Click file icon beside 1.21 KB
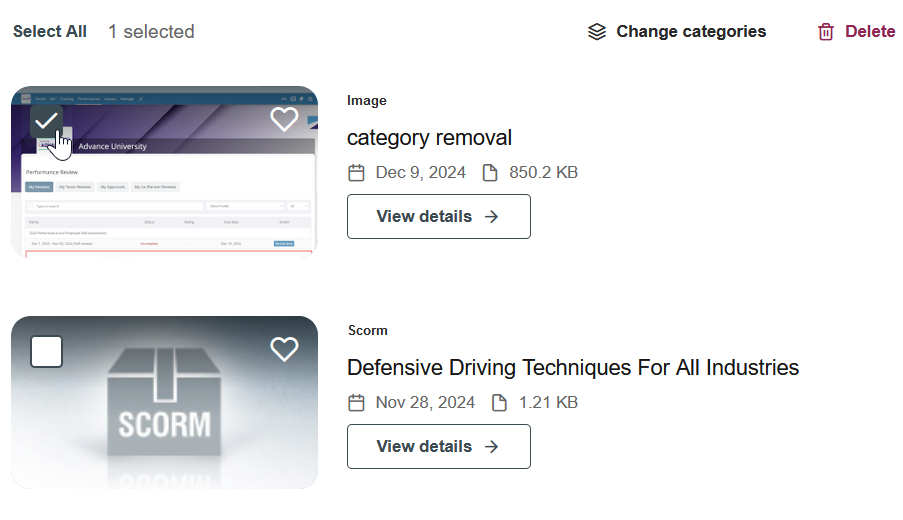903x520 pixels. click(499, 403)
